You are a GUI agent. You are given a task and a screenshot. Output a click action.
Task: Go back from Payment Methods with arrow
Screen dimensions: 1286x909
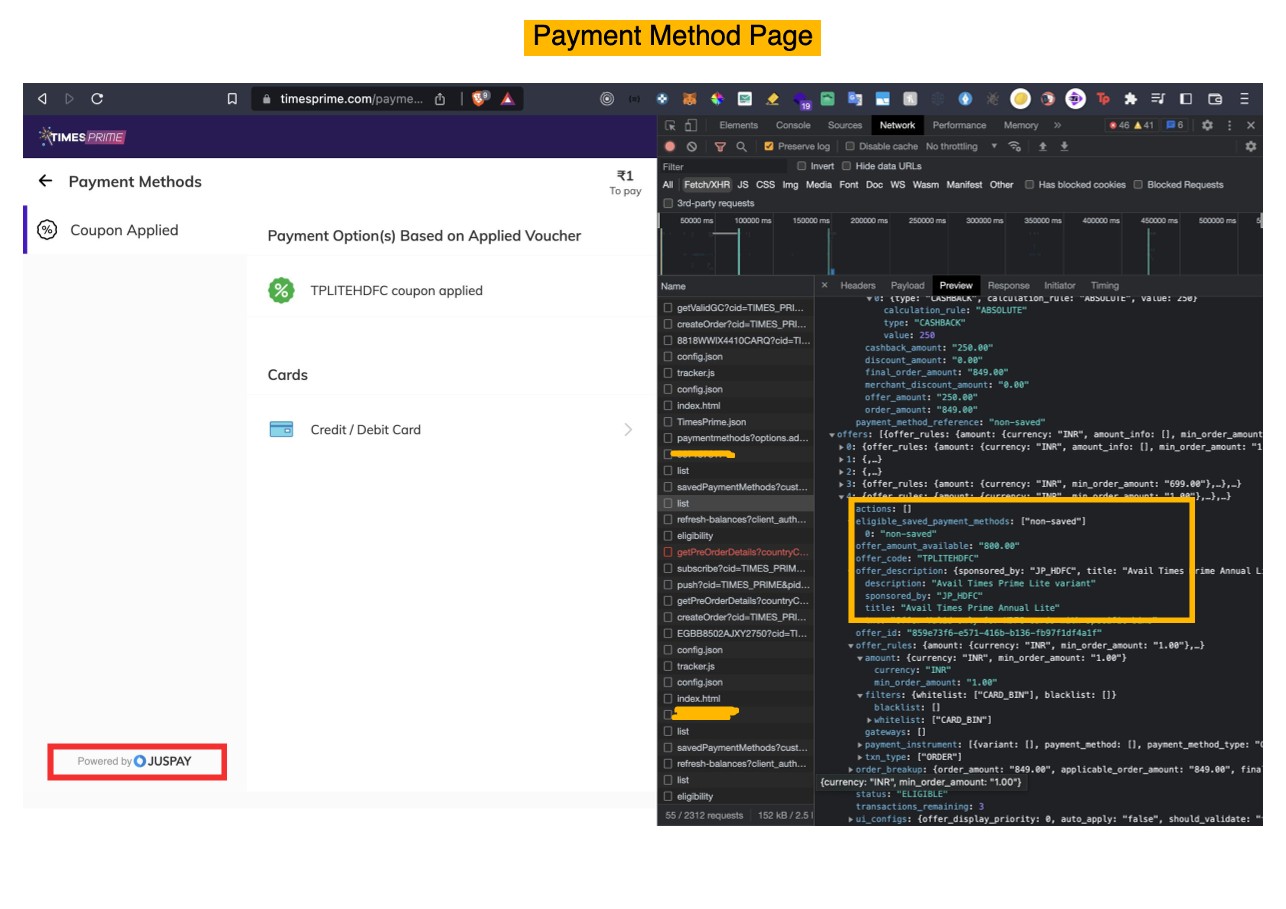tap(44, 181)
